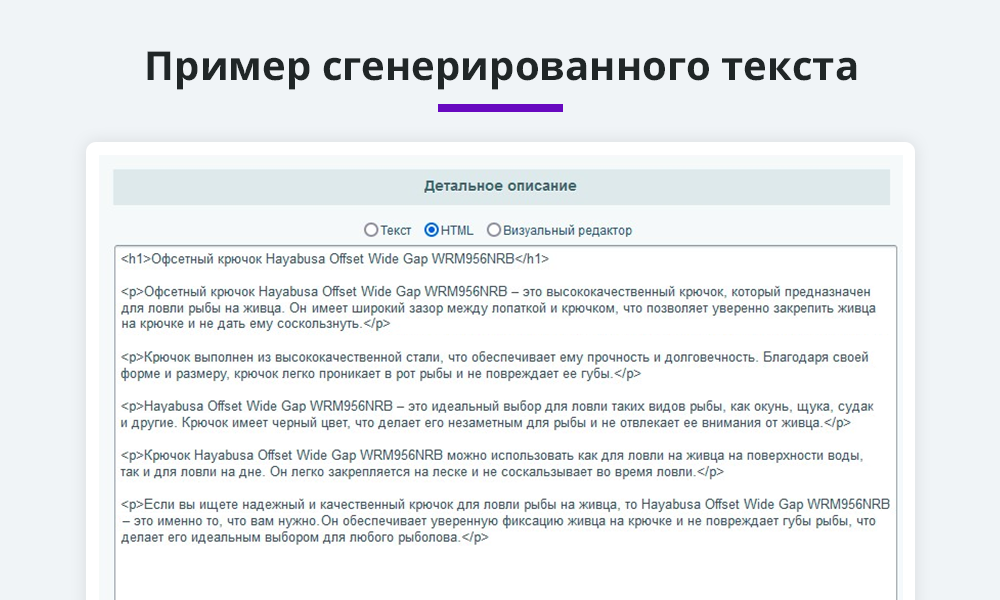1000x600 pixels.
Task: Switch to Визуальный редактор mode
Action: coord(494,230)
